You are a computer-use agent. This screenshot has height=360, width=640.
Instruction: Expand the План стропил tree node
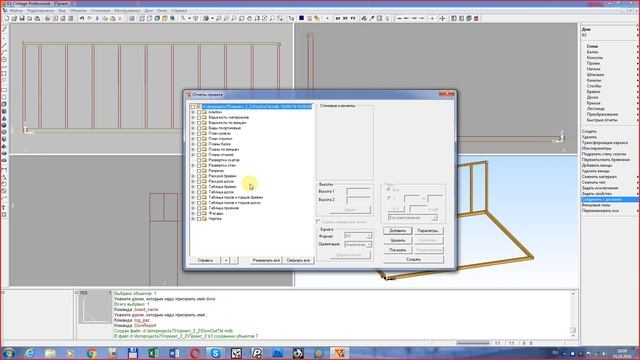(x=193, y=139)
